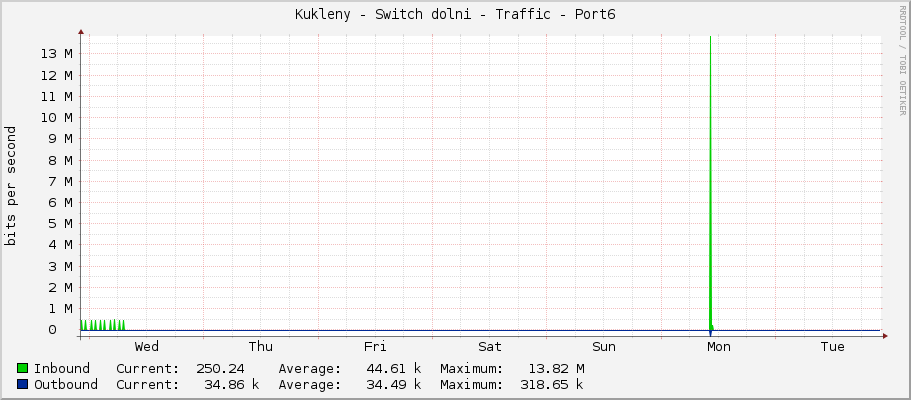Click the 'Thu' x-axis day label
Viewport: 911px width, 400px height.
click(x=261, y=347)
